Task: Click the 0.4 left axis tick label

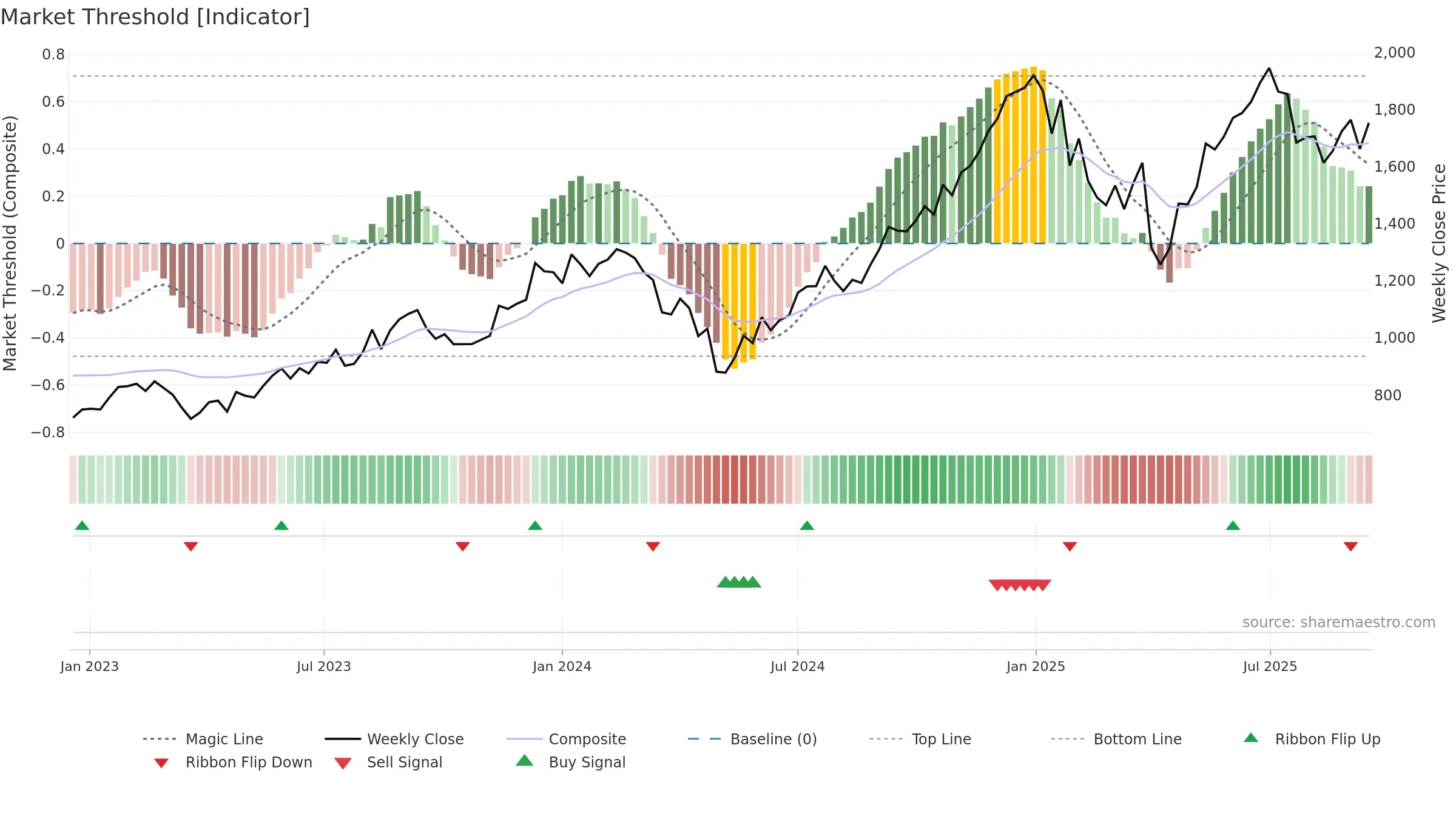Action: coord(53,149)
